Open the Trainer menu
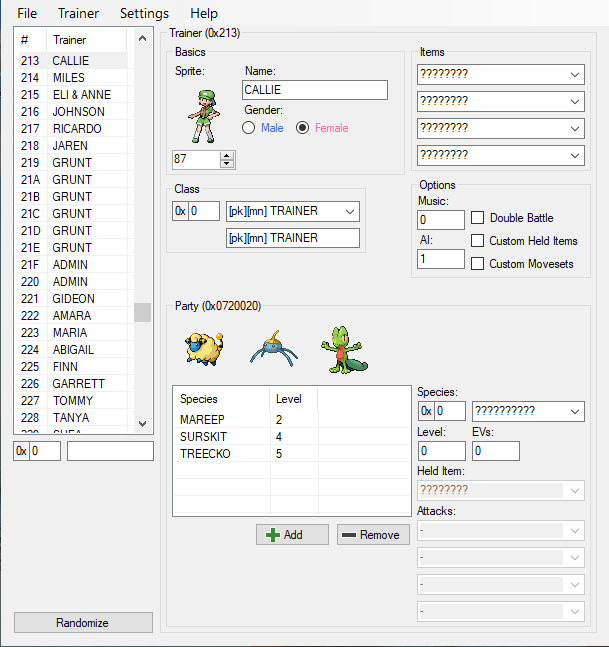 pos(78,13)
